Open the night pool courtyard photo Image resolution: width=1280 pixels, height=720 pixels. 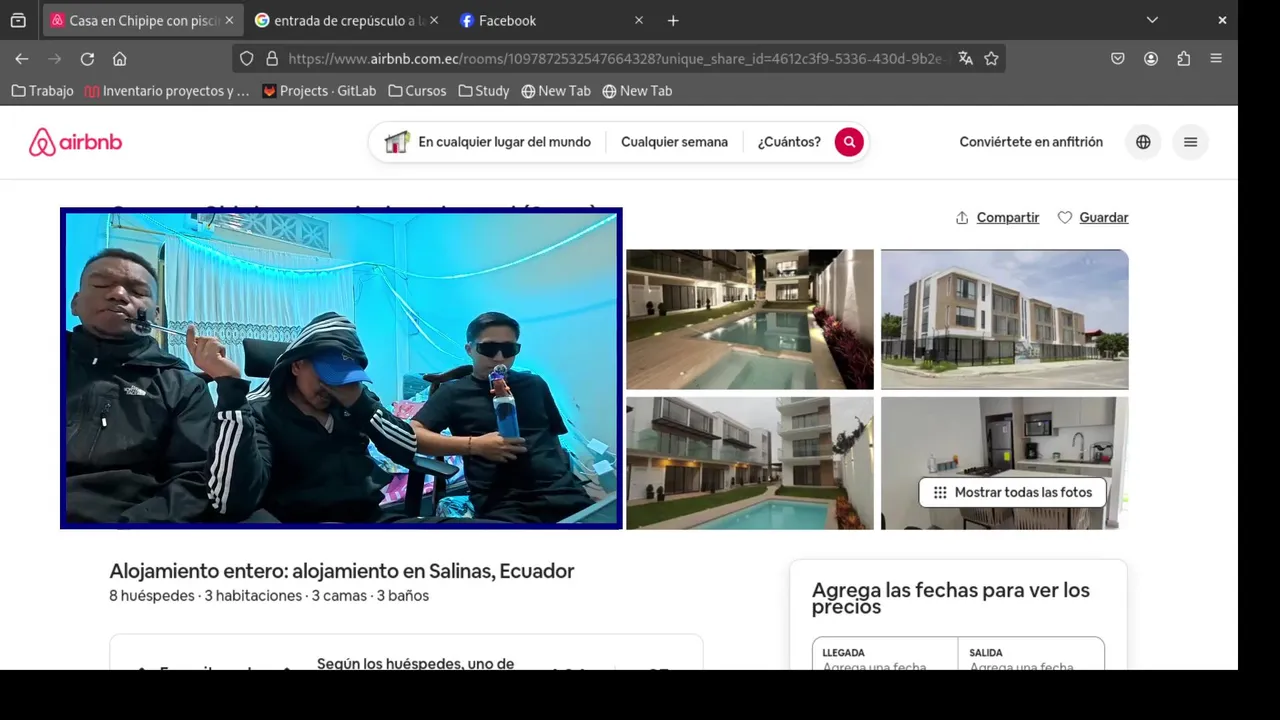point(750,319)
